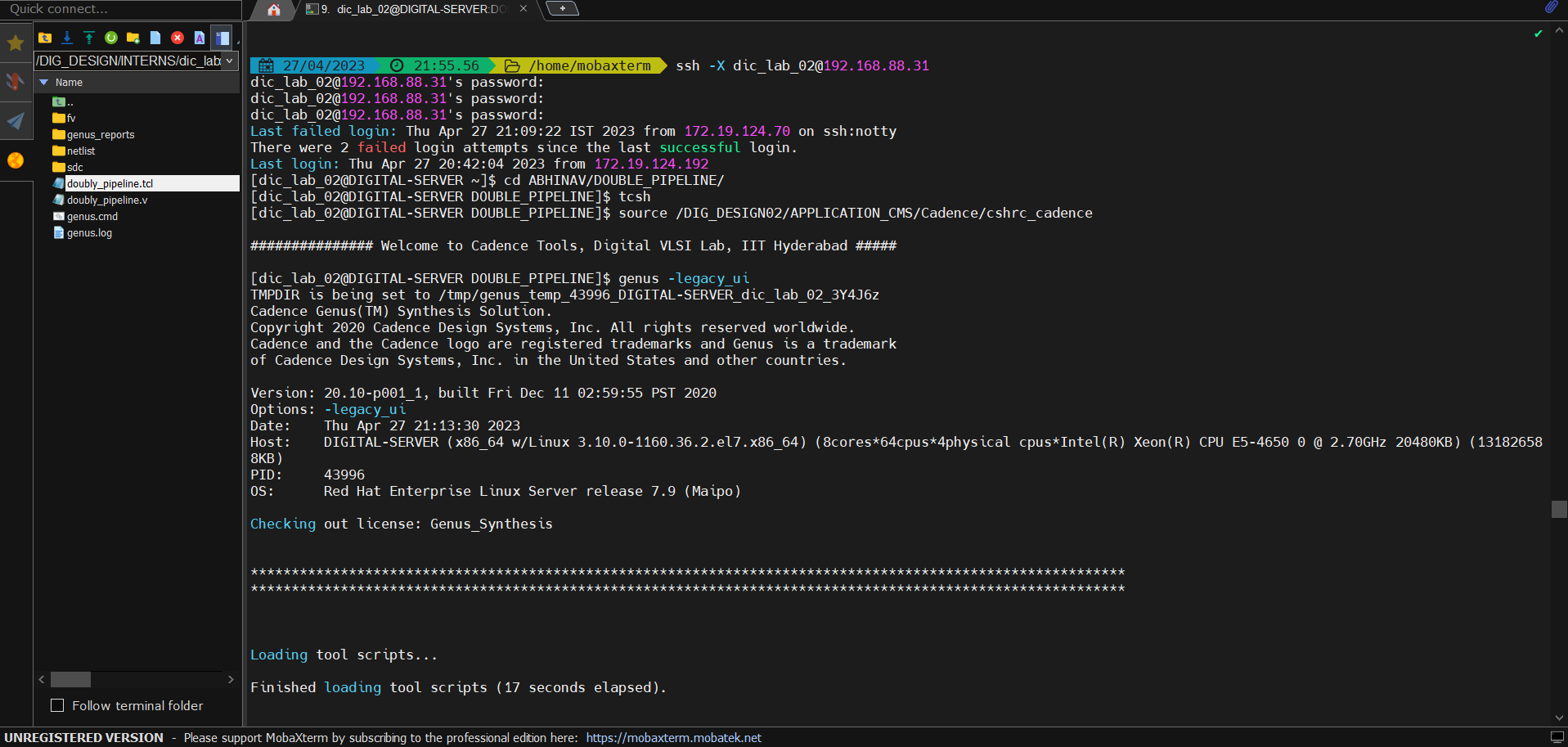Viewport: 1568px width, 747px height.
Task: Collapse the sidebar with the left chevron
Action: click(41, 679)
